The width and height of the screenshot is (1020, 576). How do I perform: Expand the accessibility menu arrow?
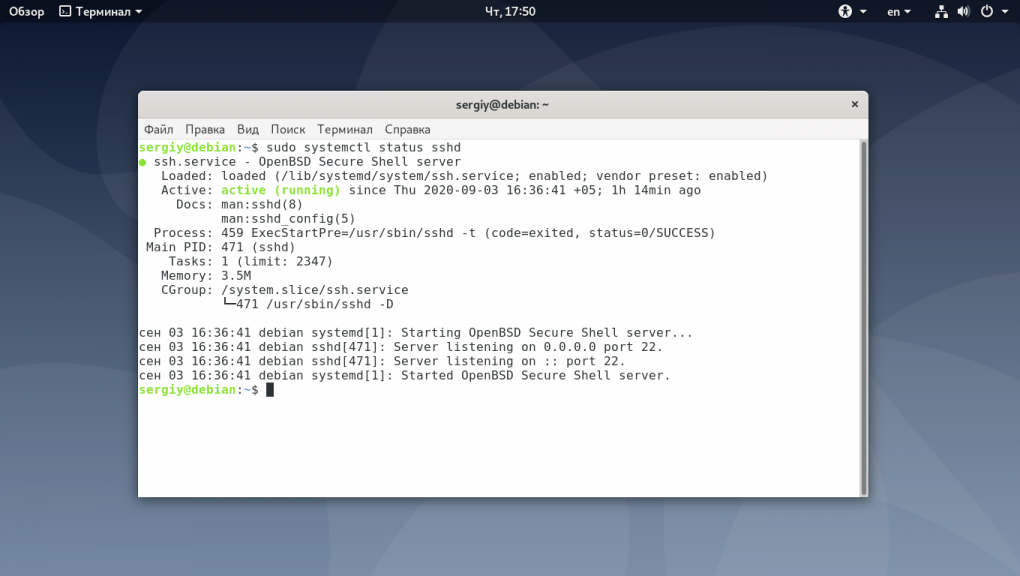point(863,12)
